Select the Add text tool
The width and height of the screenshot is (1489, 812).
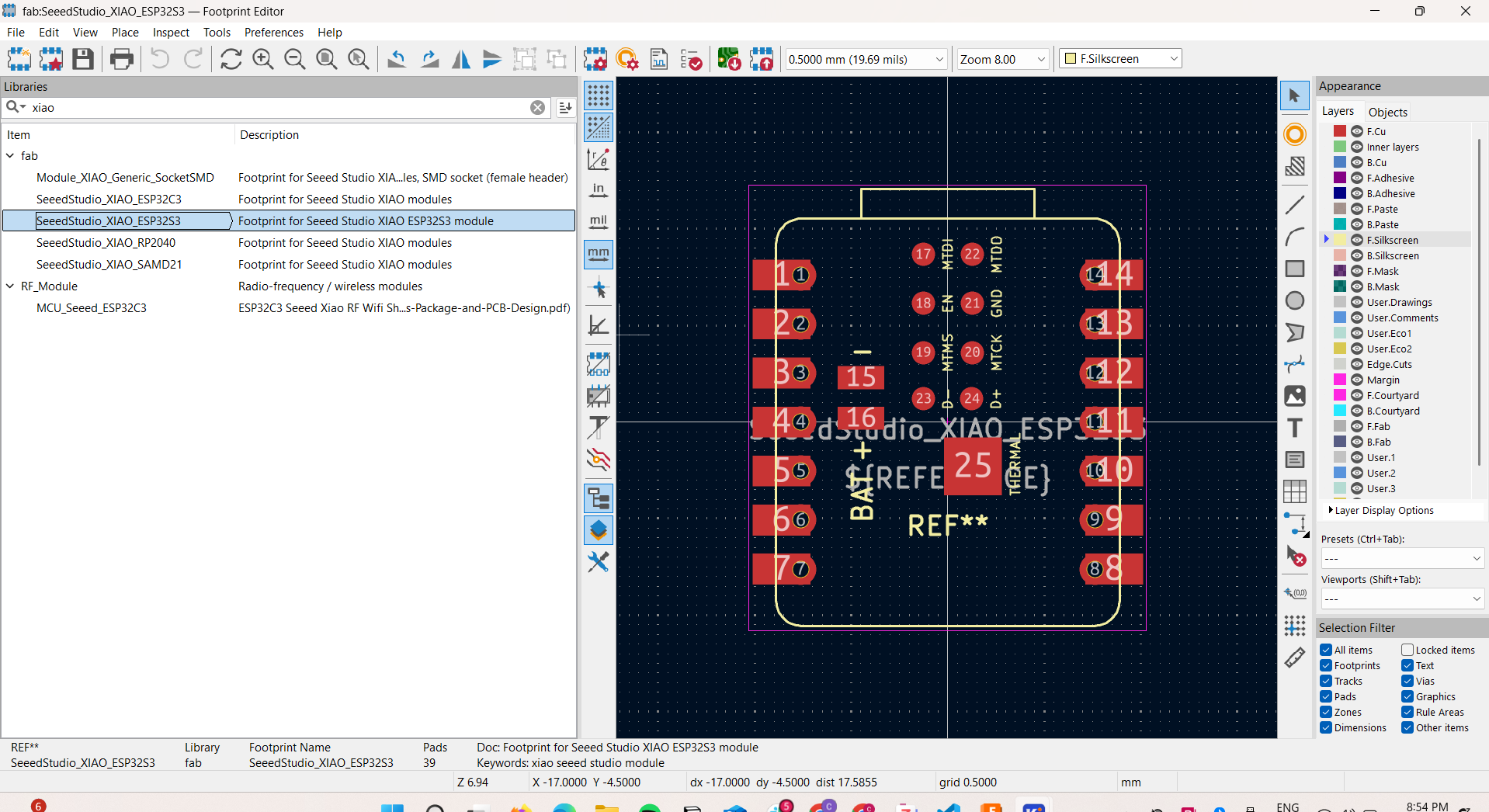[1295, 428]
